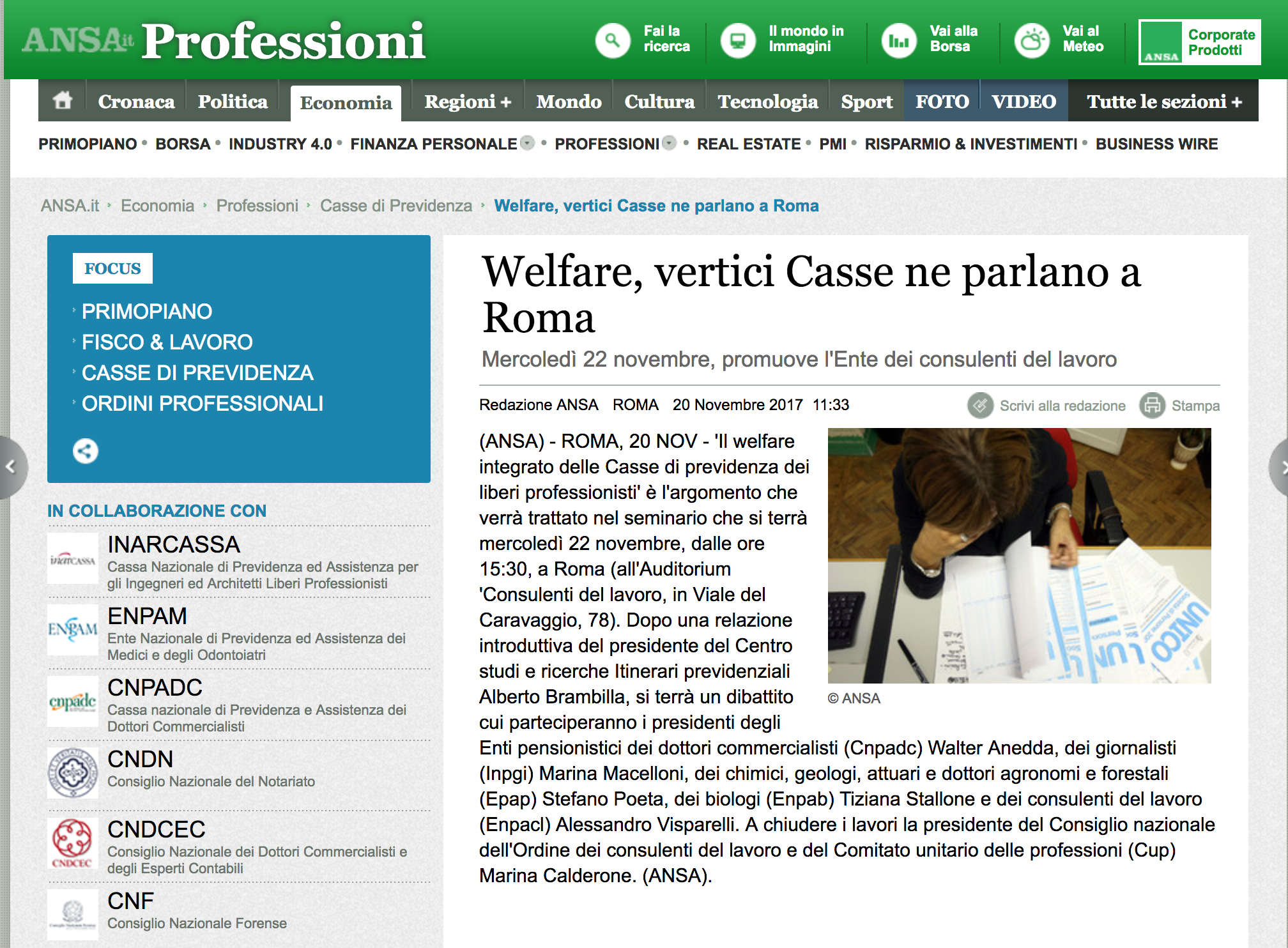
Task: Click the Stampa printer icon
Action: pyautogui.click(x=1153, y=406)
